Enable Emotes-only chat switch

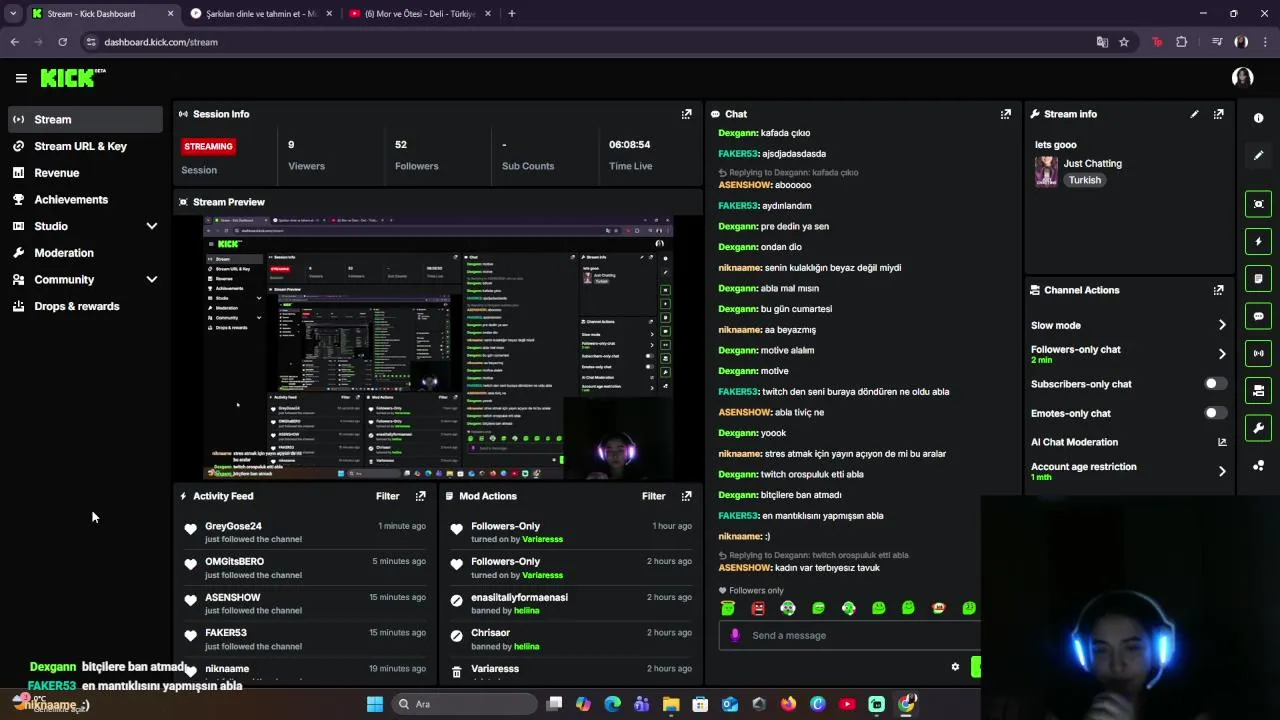click(x=1215, y=413)
